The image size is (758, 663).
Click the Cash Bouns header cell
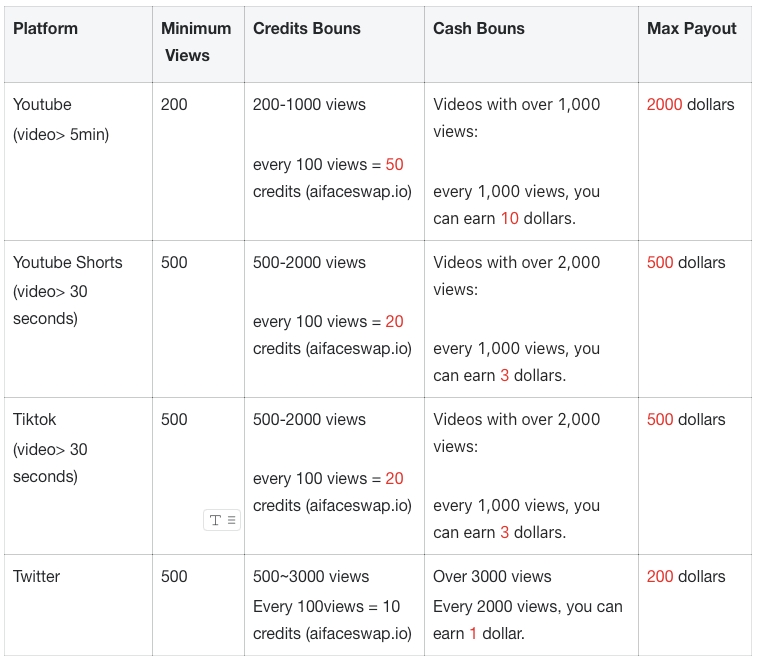531,44
